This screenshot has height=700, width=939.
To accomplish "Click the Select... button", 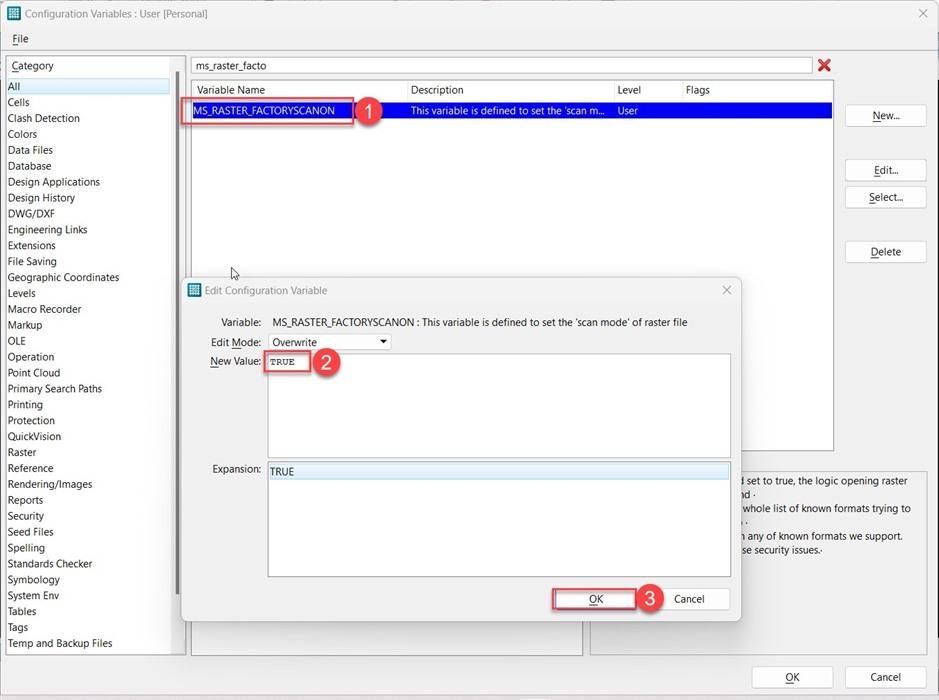I will click(884, 197).
